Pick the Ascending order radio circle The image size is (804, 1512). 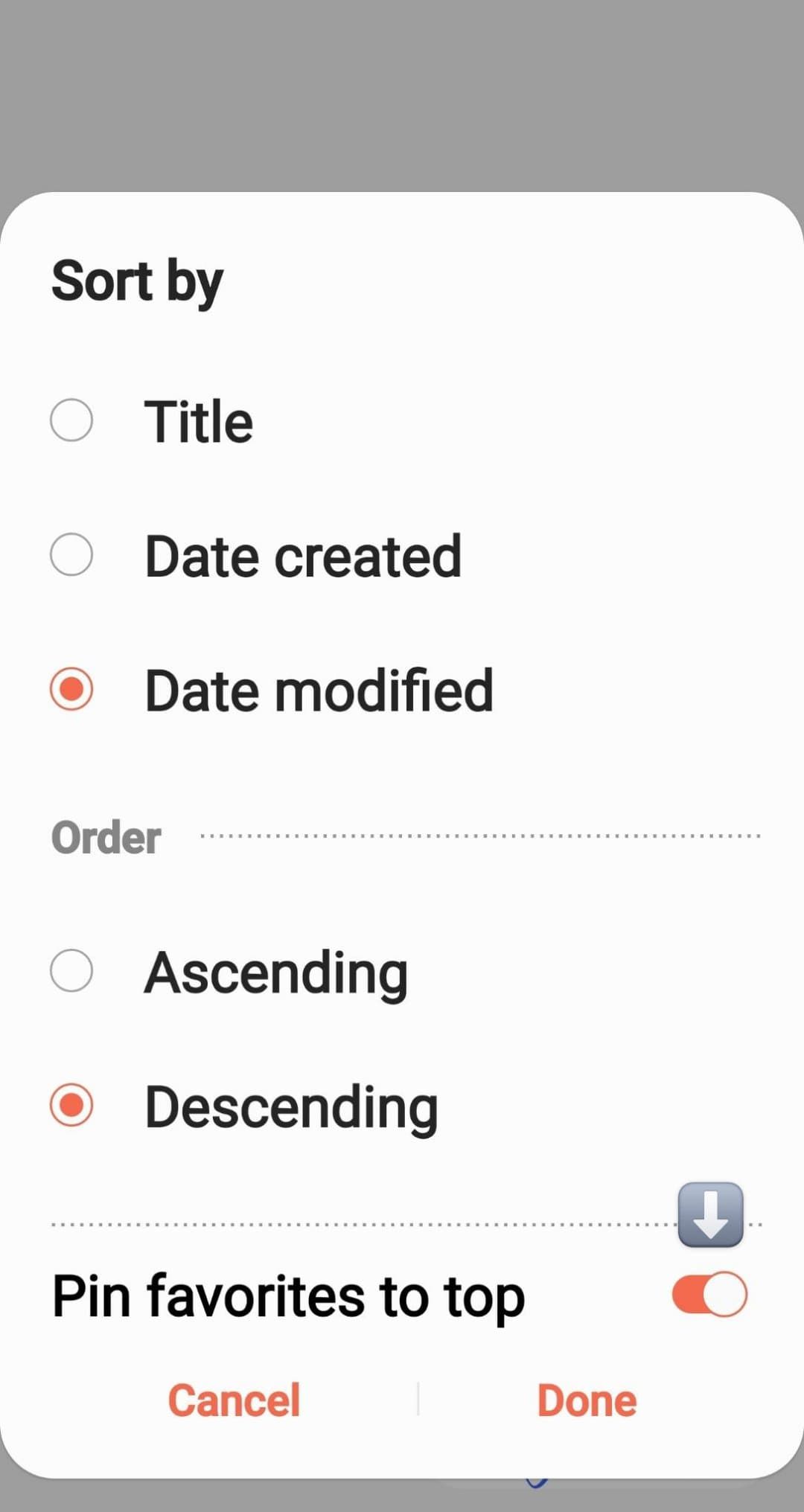coord(71,970)
